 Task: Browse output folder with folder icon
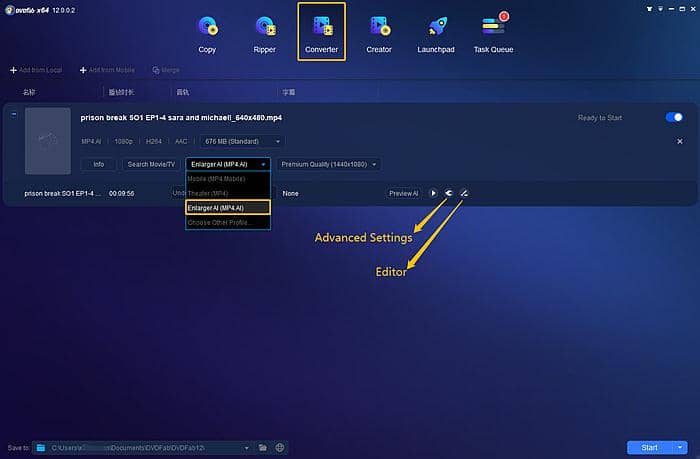coord(262,447)
